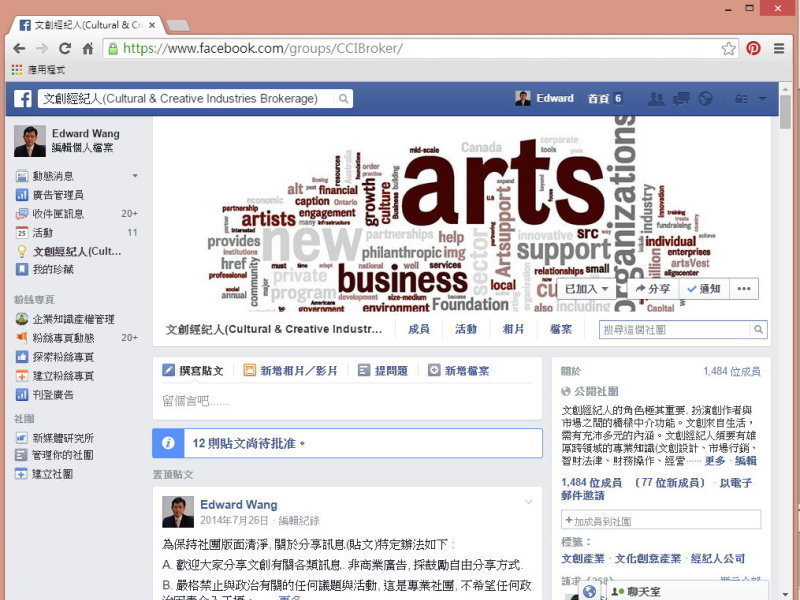
Task: Open the 已加入 joined dropdown
Action: [x=587, y=288]
